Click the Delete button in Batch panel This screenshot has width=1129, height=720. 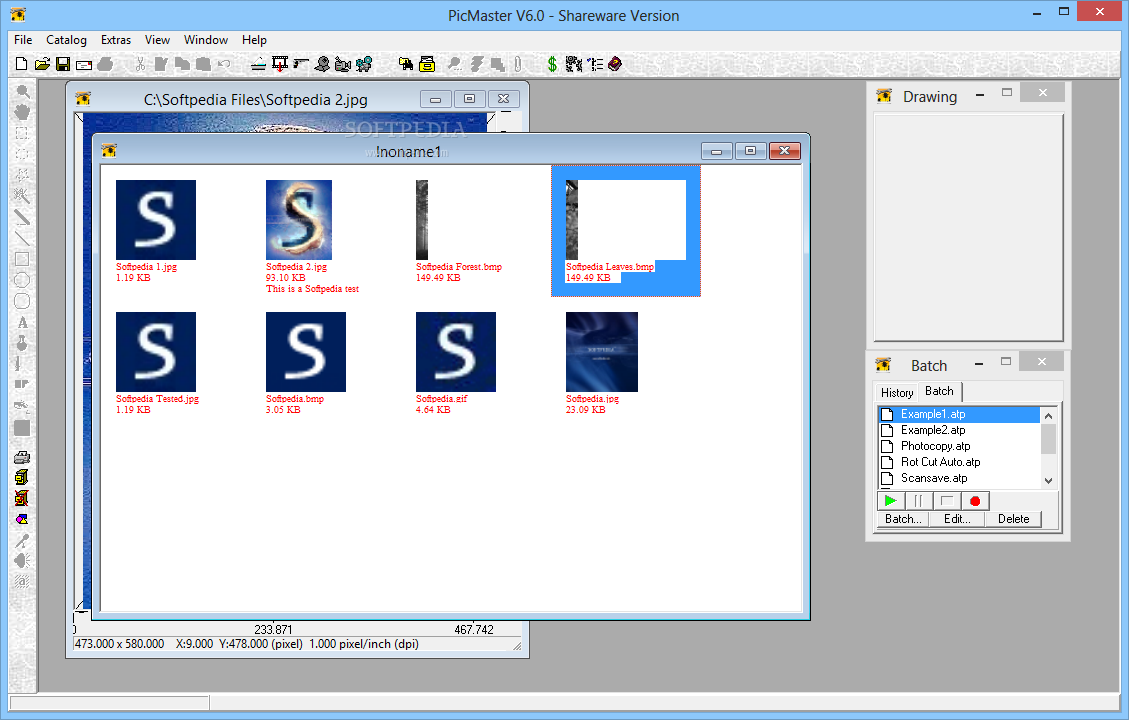click(x=1013, y=519)
